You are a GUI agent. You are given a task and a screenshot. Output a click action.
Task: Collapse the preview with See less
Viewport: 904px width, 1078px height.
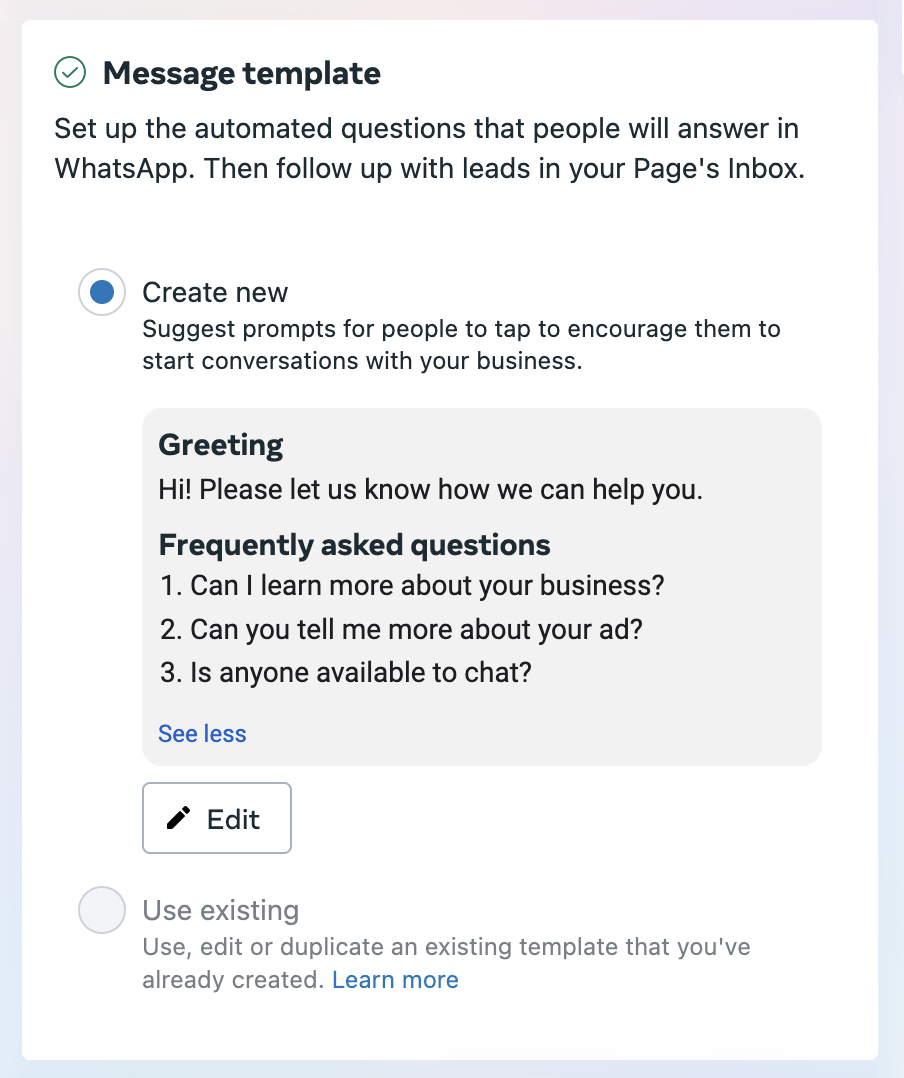202,734
